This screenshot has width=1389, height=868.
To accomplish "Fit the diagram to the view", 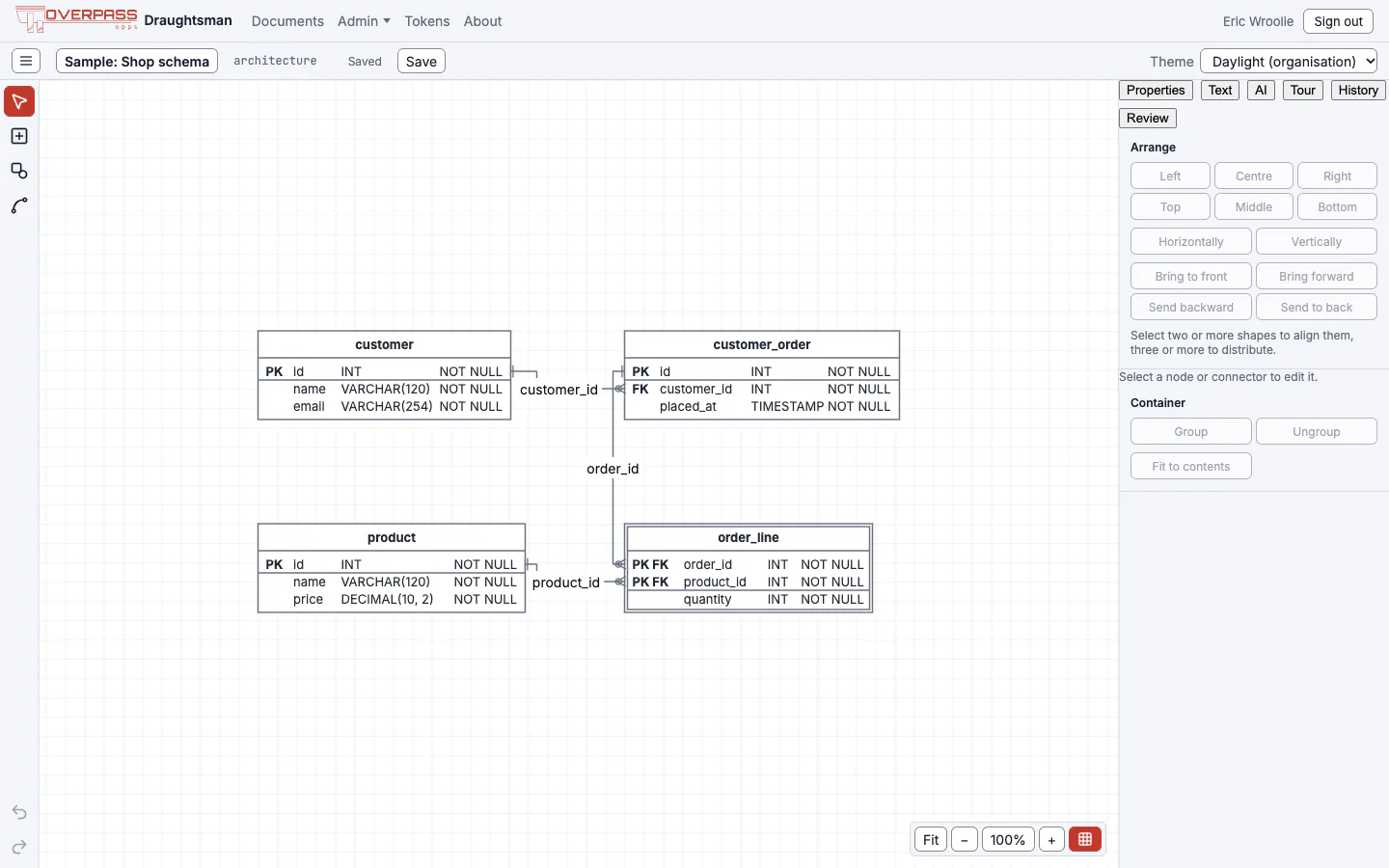I will pos(931,839).
